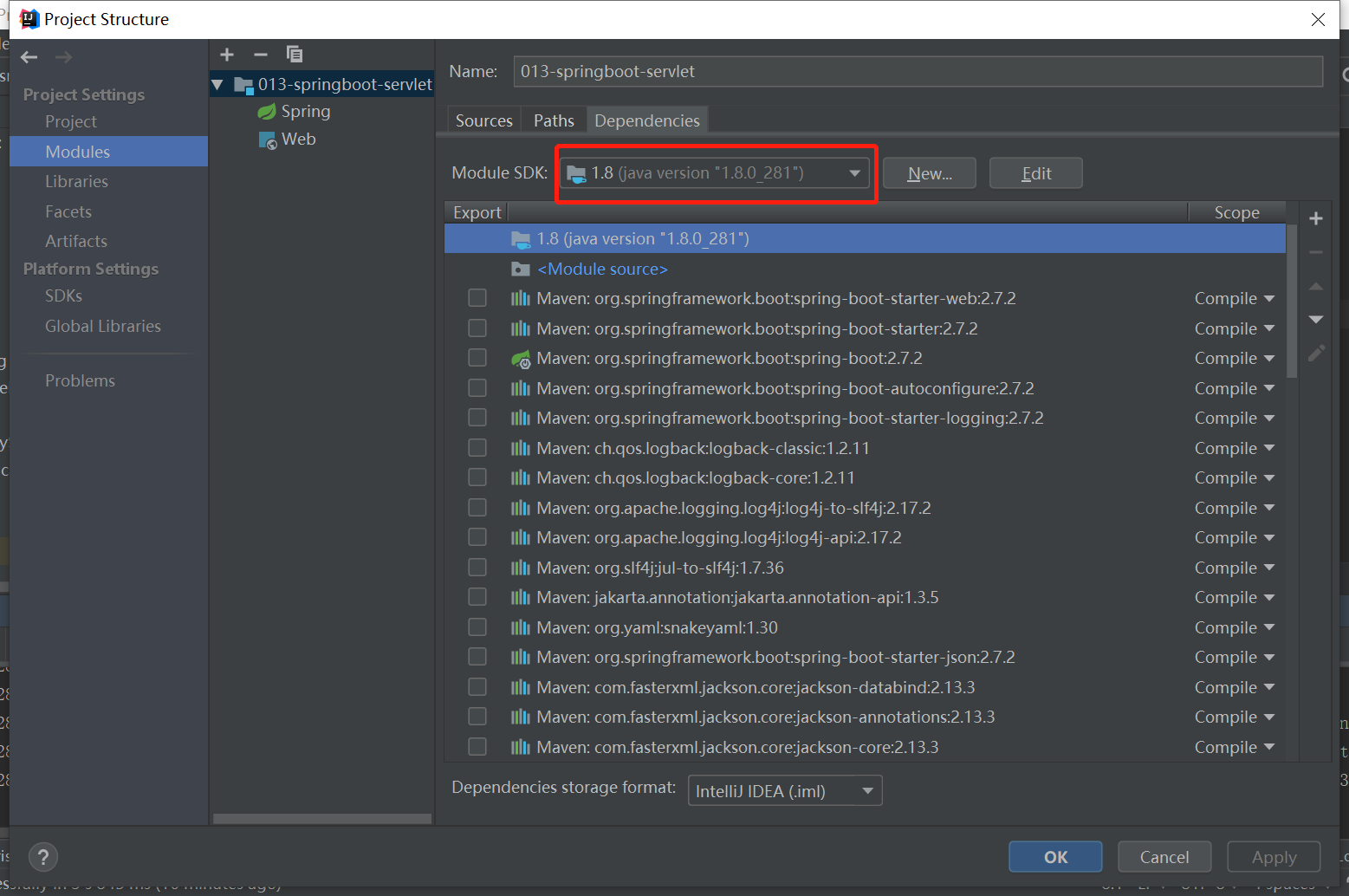1349x896 pixels.
Task: Click the snakeyaml library icon
Action: 521,628
